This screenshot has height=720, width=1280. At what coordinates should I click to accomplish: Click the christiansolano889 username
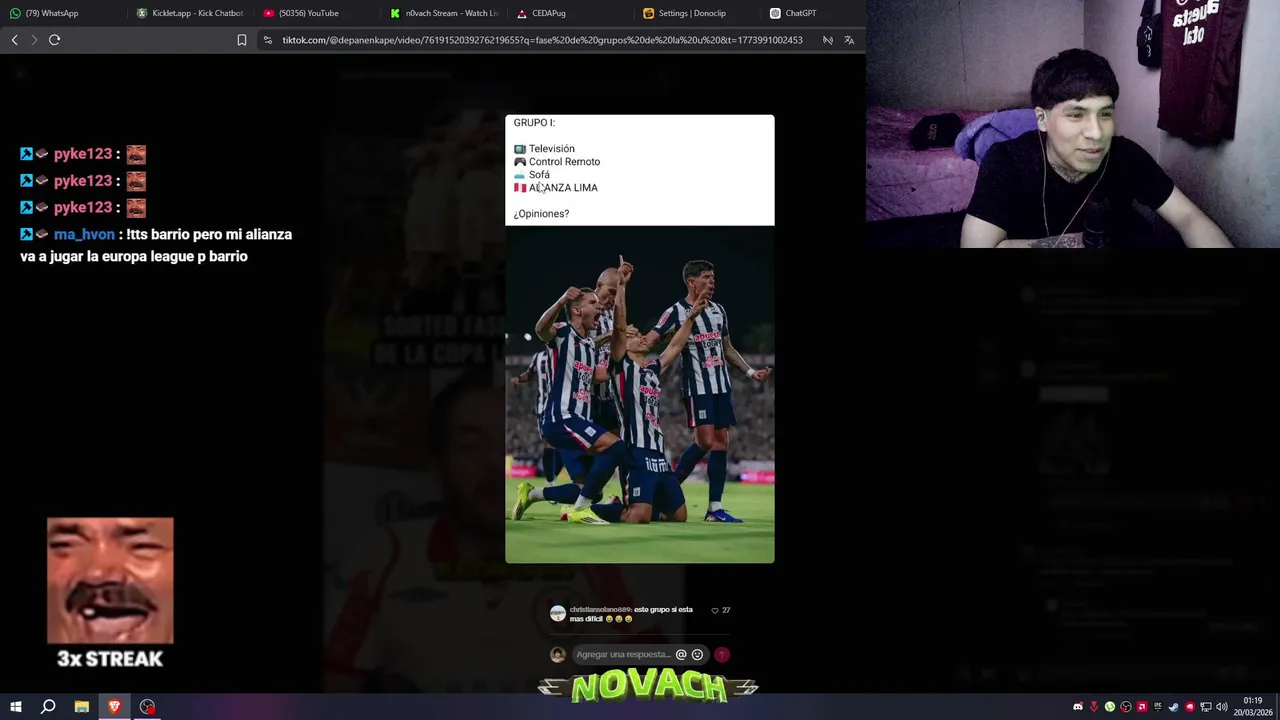[x=600, y=610]
